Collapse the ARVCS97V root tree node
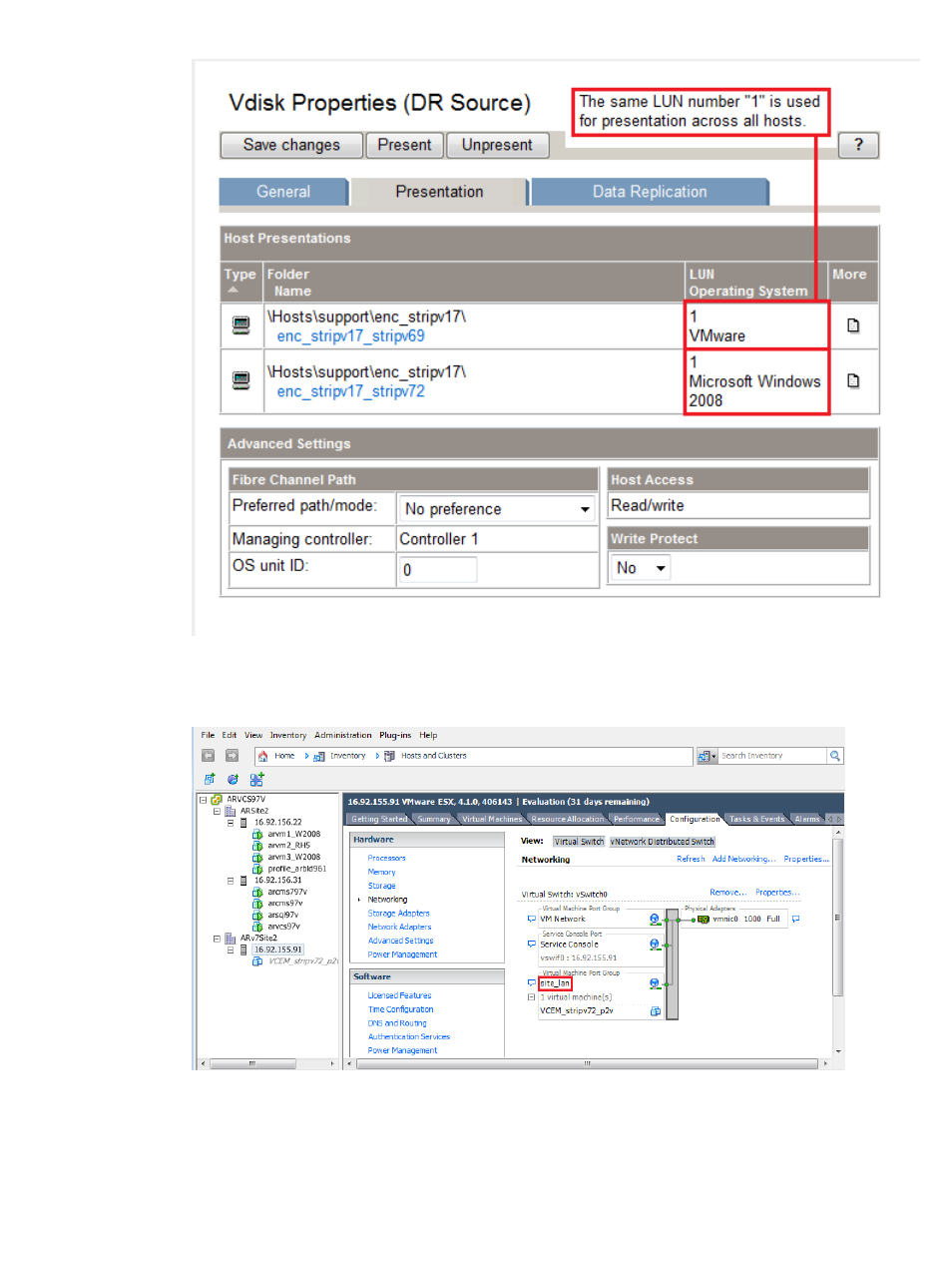 click(203, 800)
